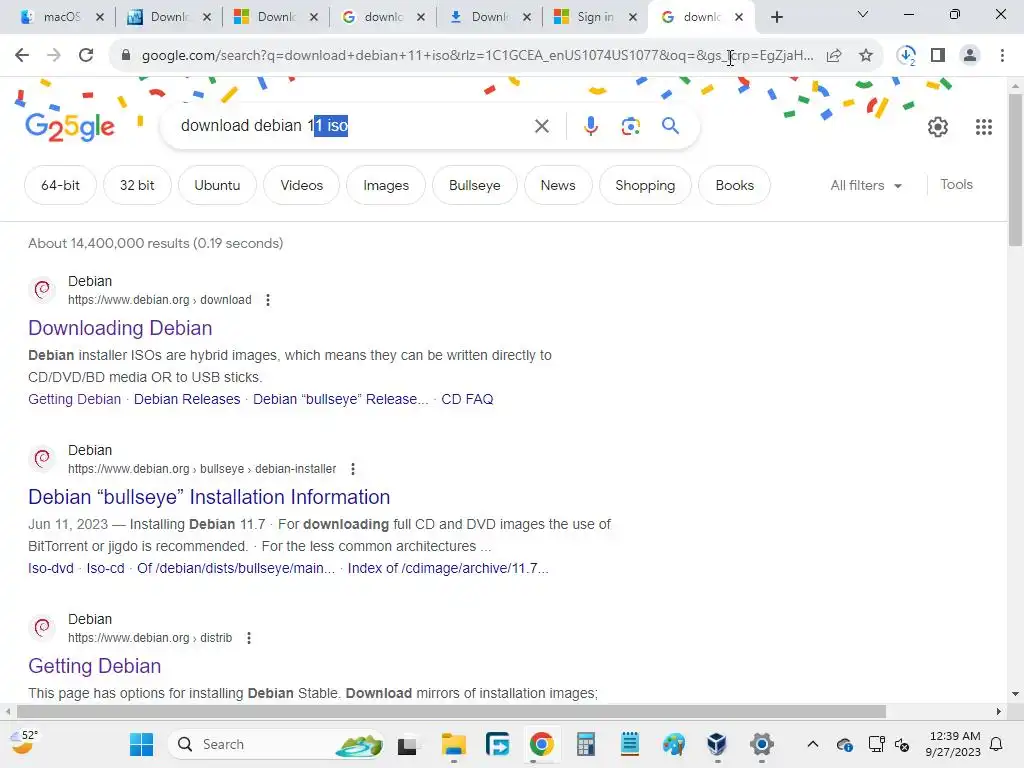
Task: Reload the current page
Action: point(86,56)
